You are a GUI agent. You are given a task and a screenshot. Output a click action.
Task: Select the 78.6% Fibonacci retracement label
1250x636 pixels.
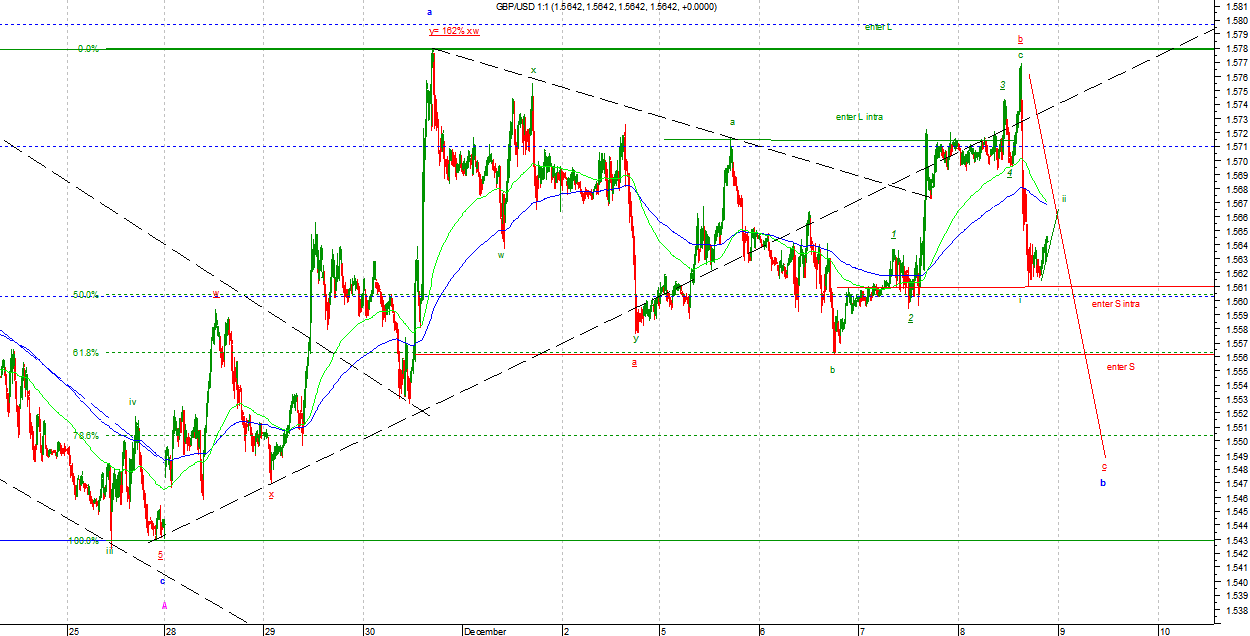(x=85, y=436)
